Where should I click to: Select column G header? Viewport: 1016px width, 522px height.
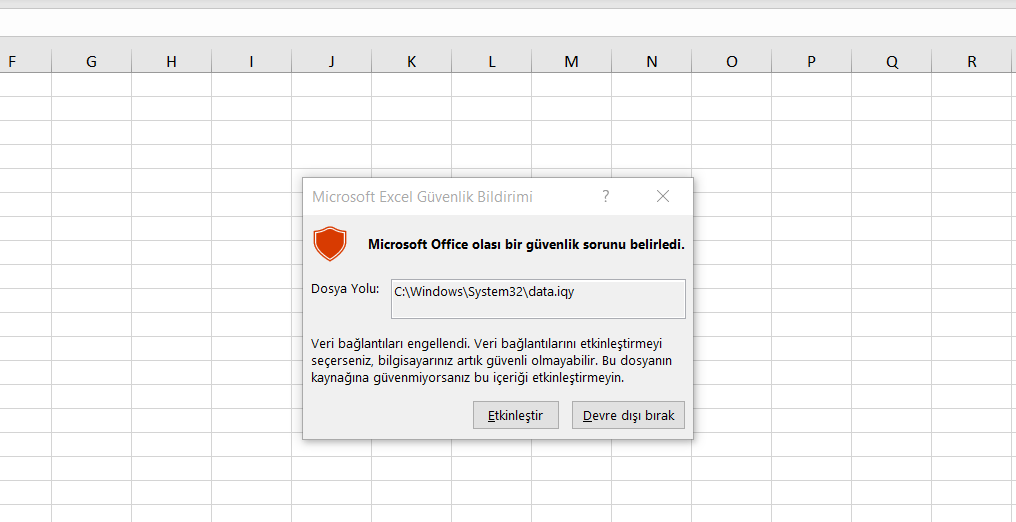click(91, 62)
